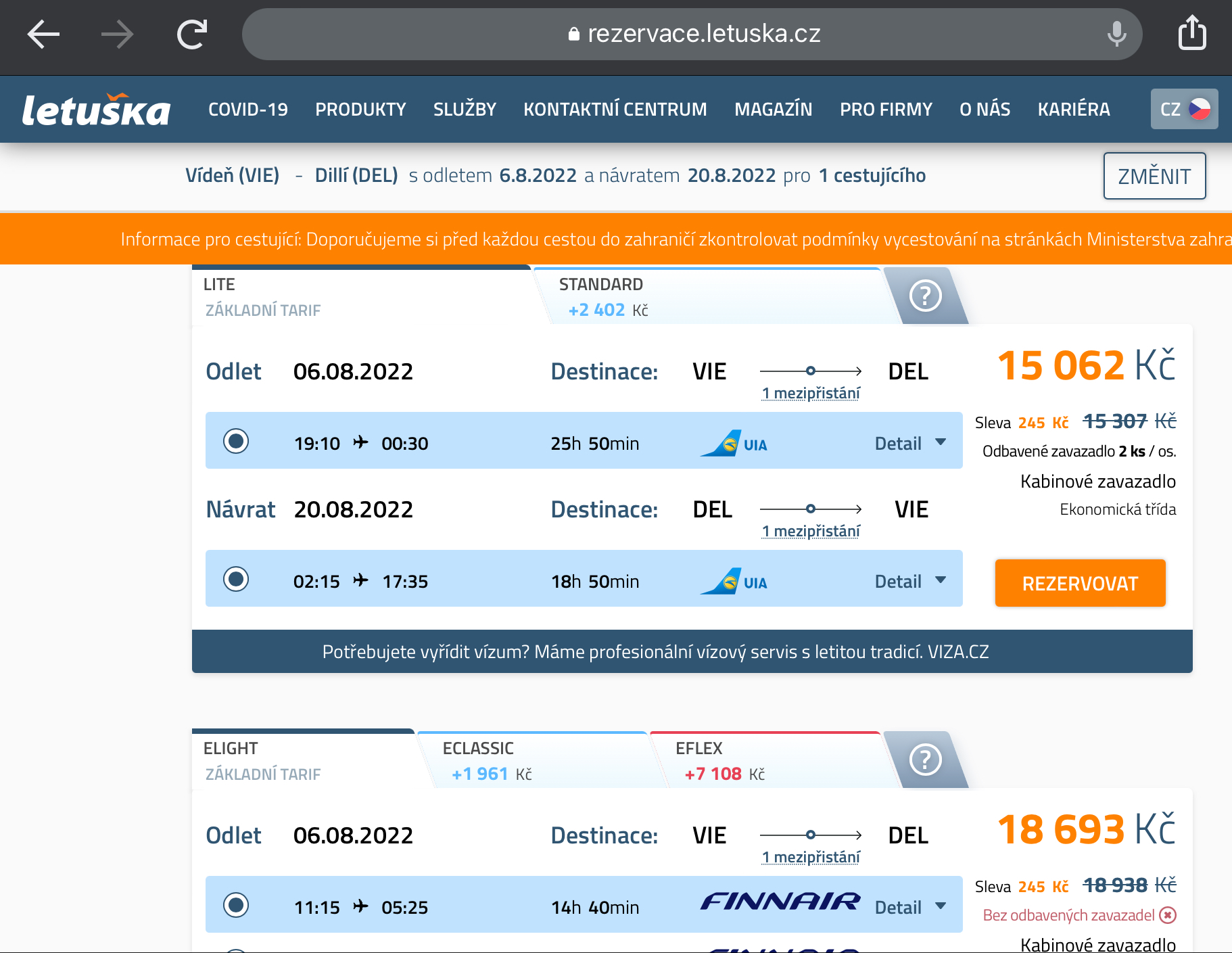Viewport: 1232px width, 953px height.
Task: Click the departure date 6.8.2022 in summary
Action: 538,175
